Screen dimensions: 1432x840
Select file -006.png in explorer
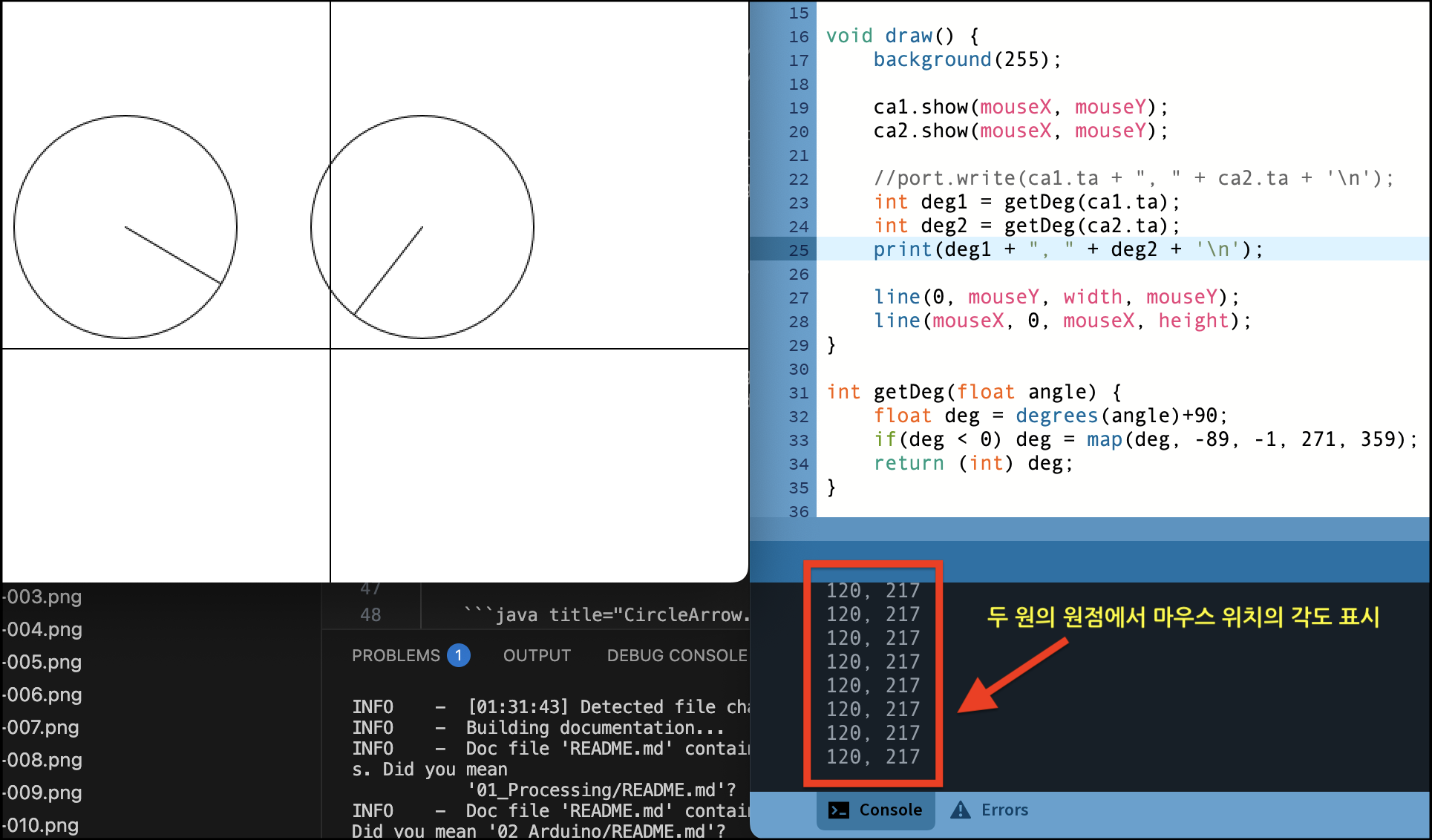tap(43, 695)
